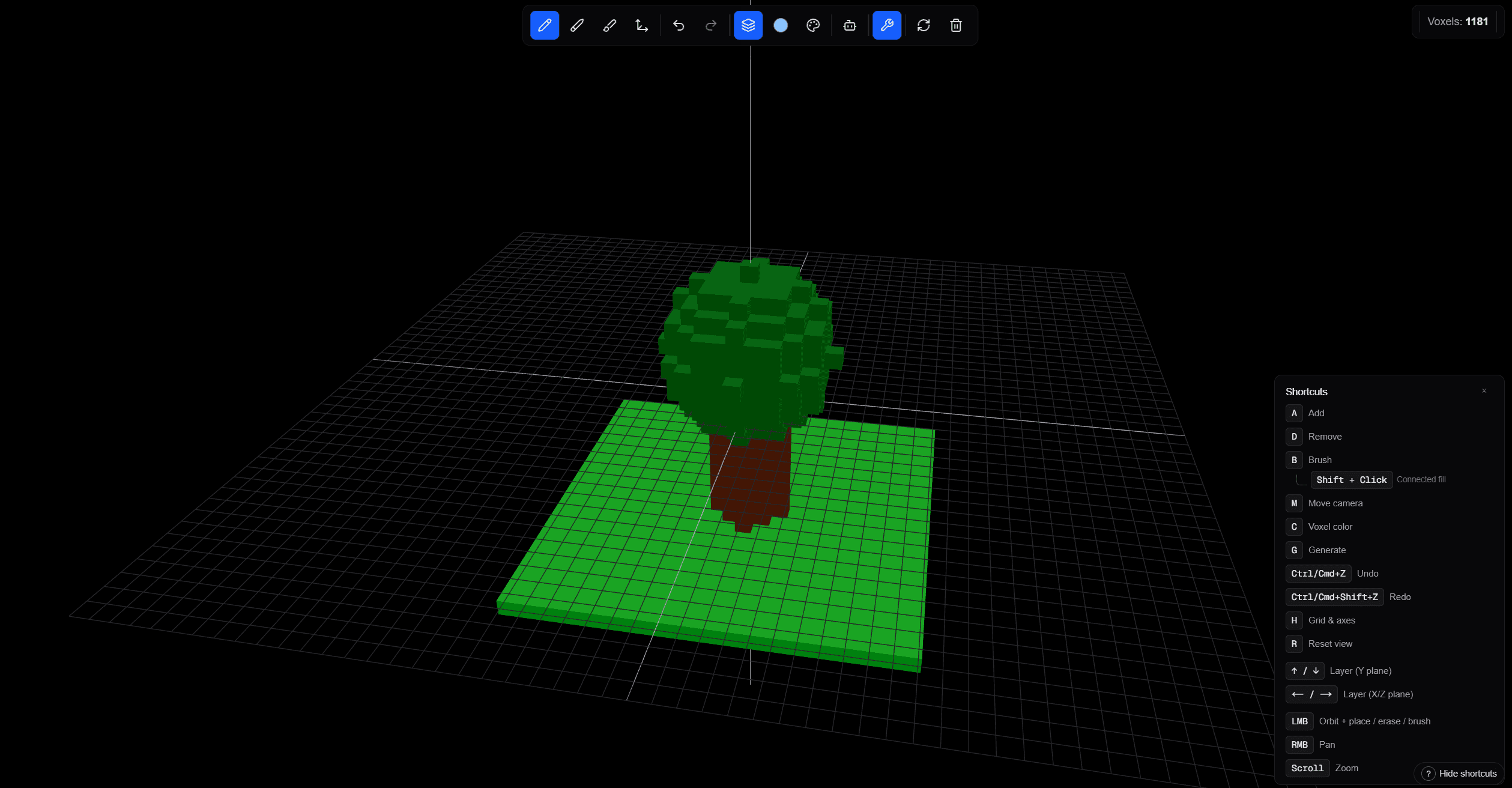1512x788 pixels.
Task: Toggle the layers view icon off
Action: click(748, 25)
